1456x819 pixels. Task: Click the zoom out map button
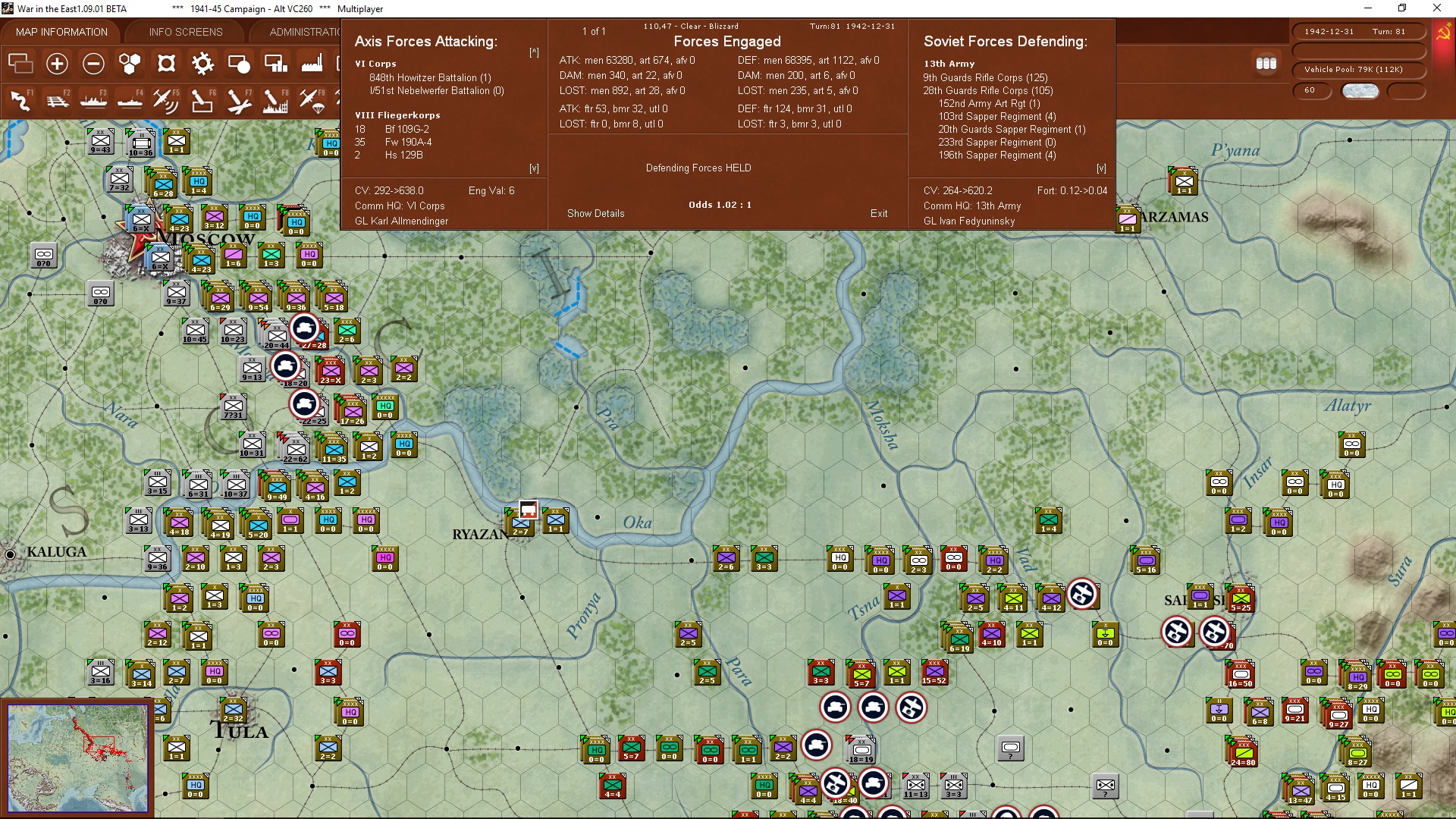pos(93,64)
